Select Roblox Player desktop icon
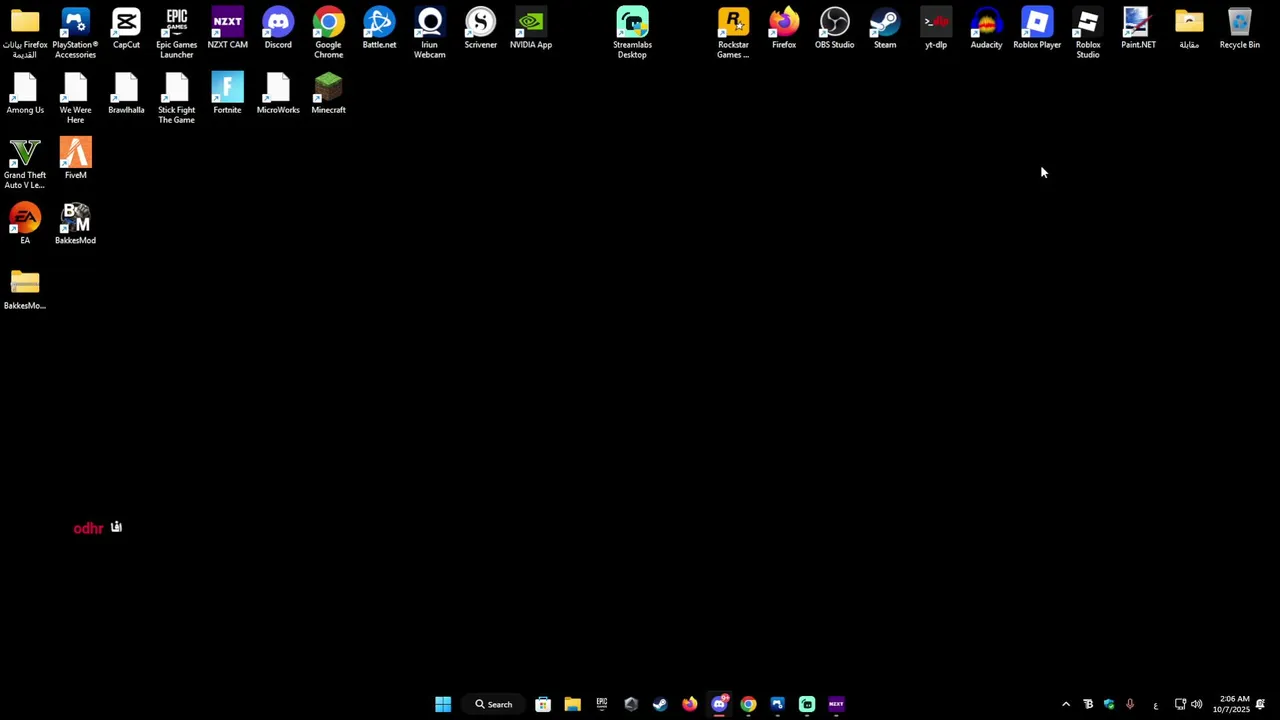 1037,28
